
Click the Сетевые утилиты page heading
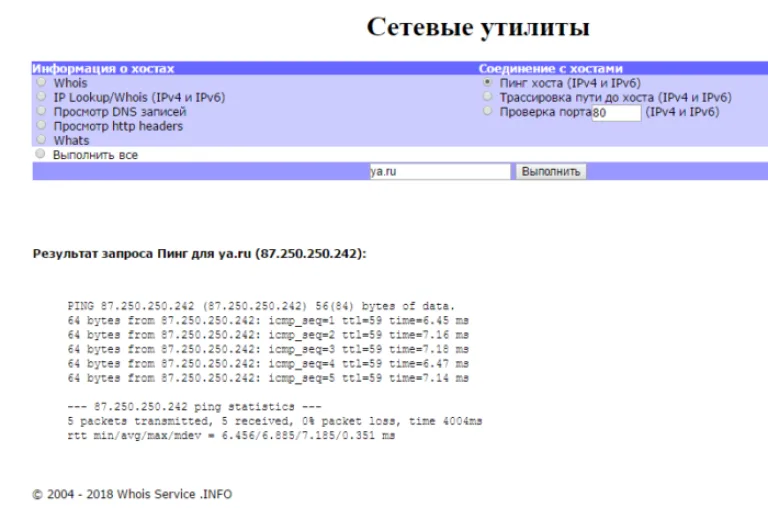coord(478,27)
